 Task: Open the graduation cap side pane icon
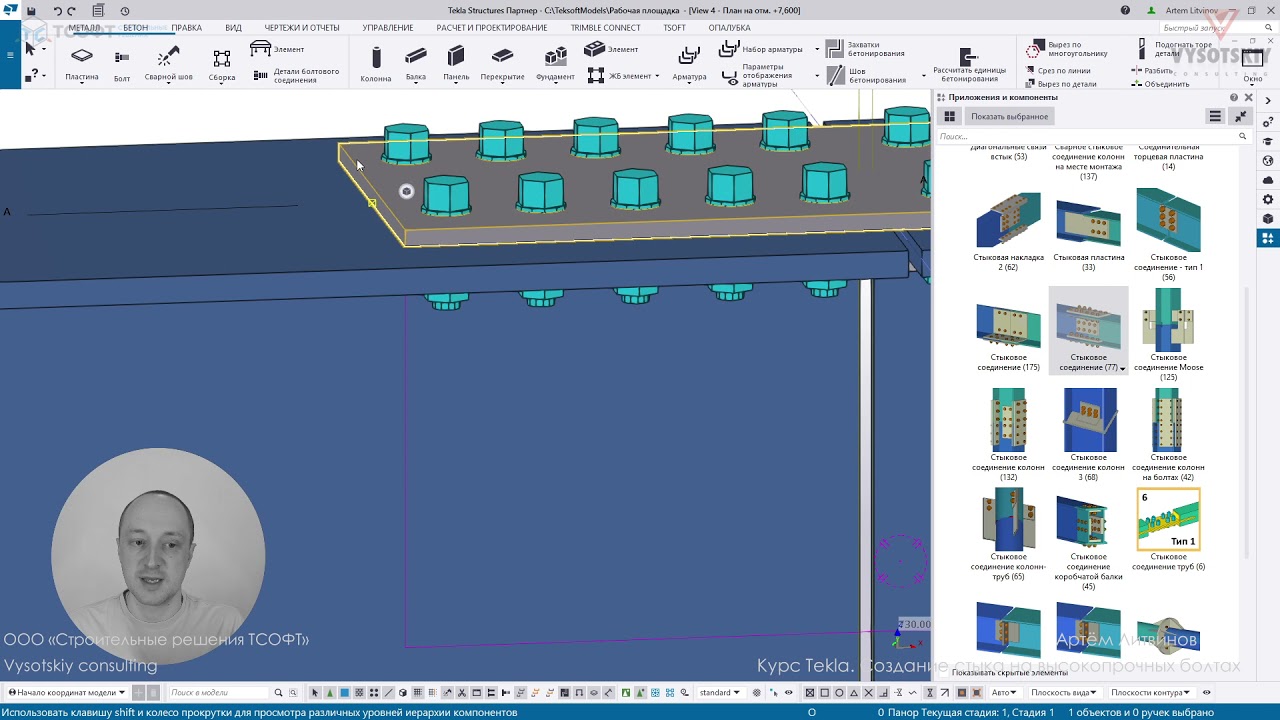[1268, 142]
